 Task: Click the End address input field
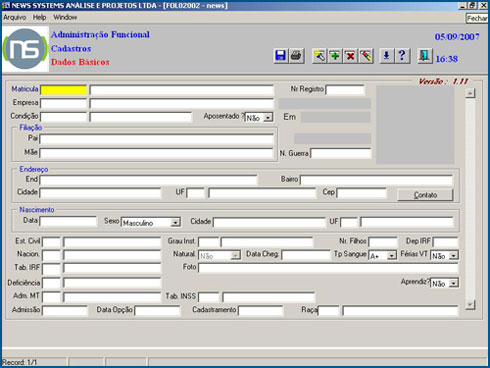148,180
